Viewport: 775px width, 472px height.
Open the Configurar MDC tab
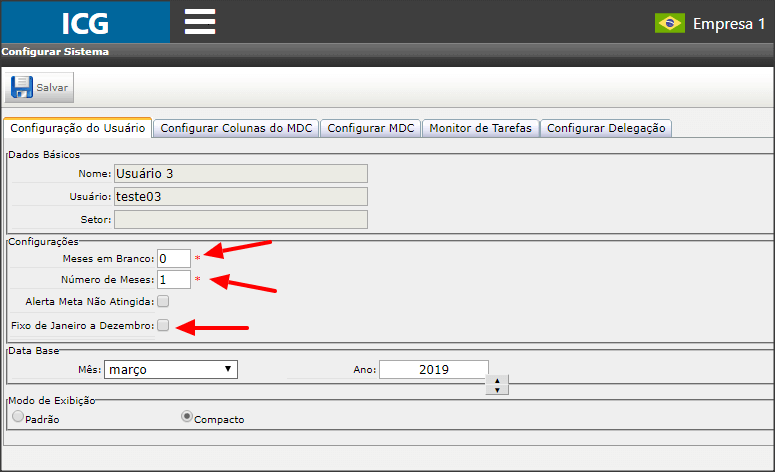point(371,128)
